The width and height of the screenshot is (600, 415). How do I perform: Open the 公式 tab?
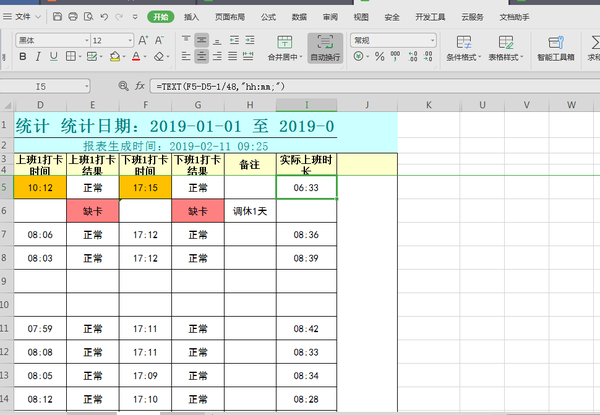(268, 17)
